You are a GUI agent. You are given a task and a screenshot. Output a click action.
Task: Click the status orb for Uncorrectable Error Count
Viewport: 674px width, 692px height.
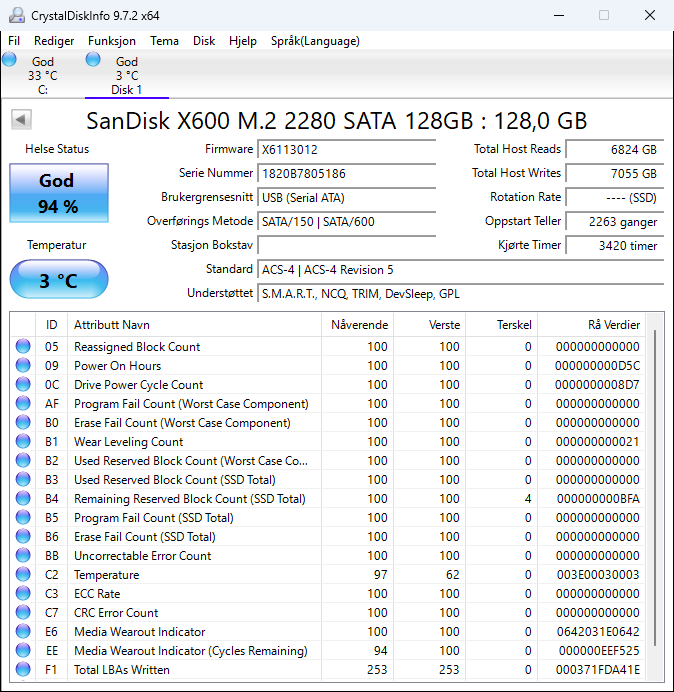tap(23, 555)
